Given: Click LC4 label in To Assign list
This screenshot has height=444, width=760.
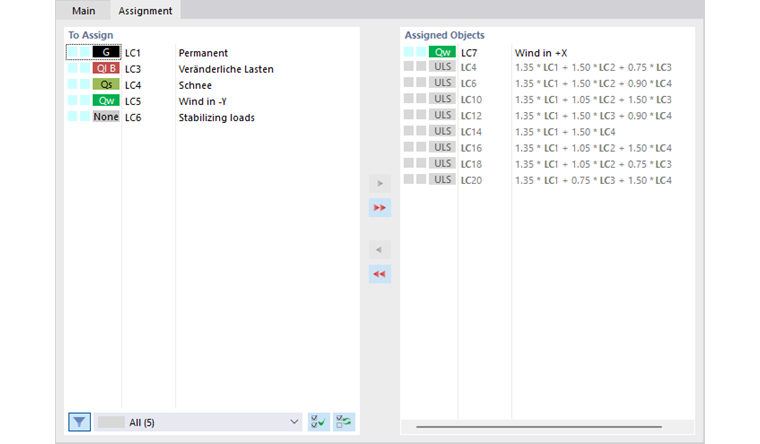Looking at the screenshot, I should coord(133,85).
